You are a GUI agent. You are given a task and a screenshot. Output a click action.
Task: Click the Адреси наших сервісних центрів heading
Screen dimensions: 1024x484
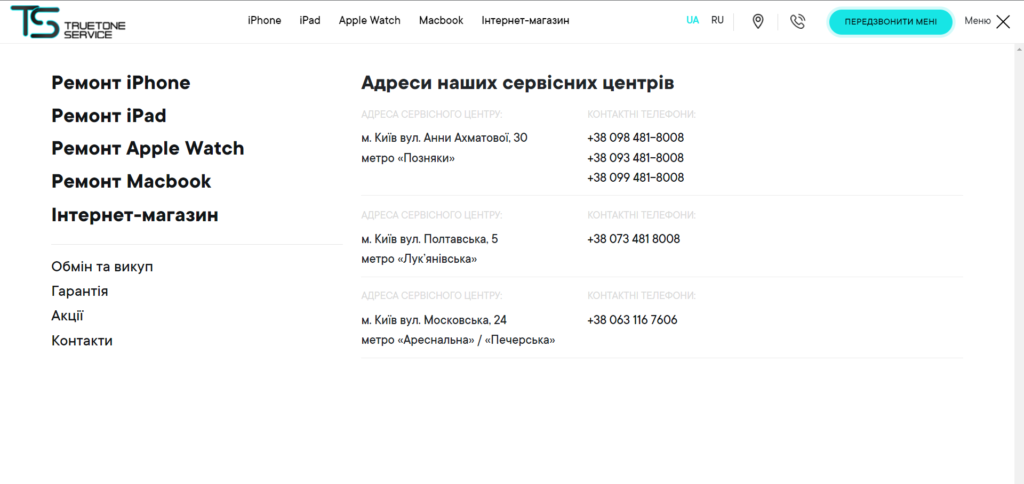click(518, 83)
